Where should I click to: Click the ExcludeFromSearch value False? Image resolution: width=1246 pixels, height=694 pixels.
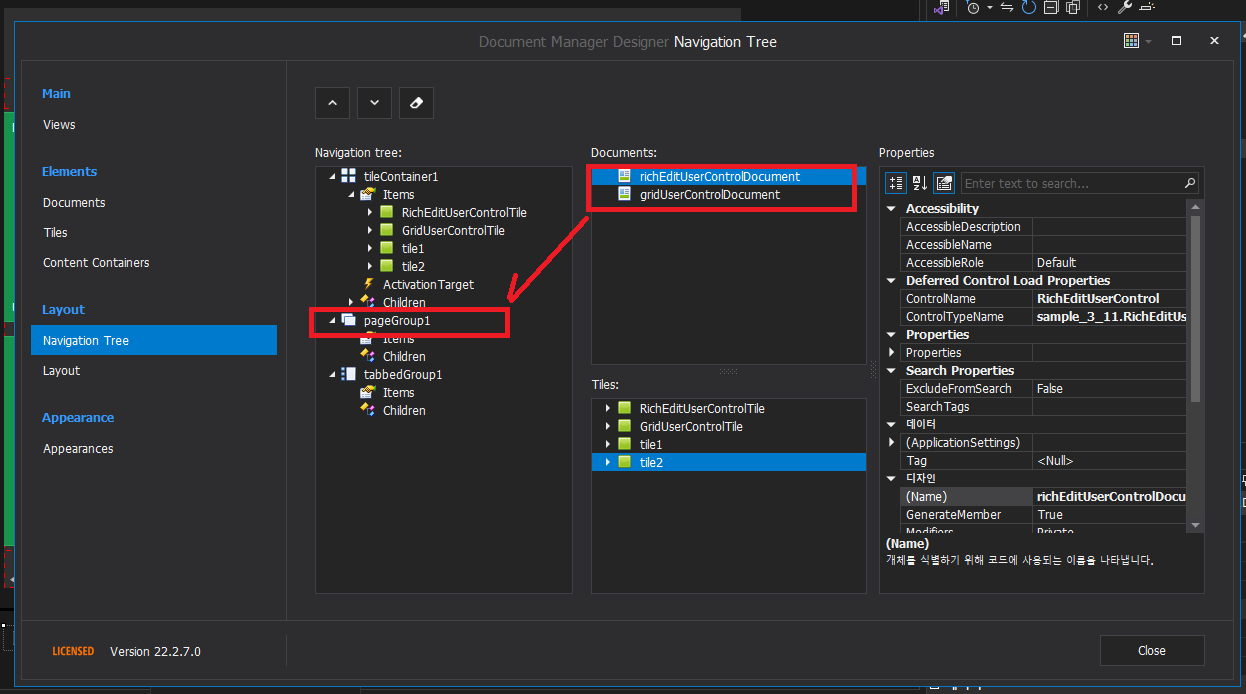tap(1050, 388)
